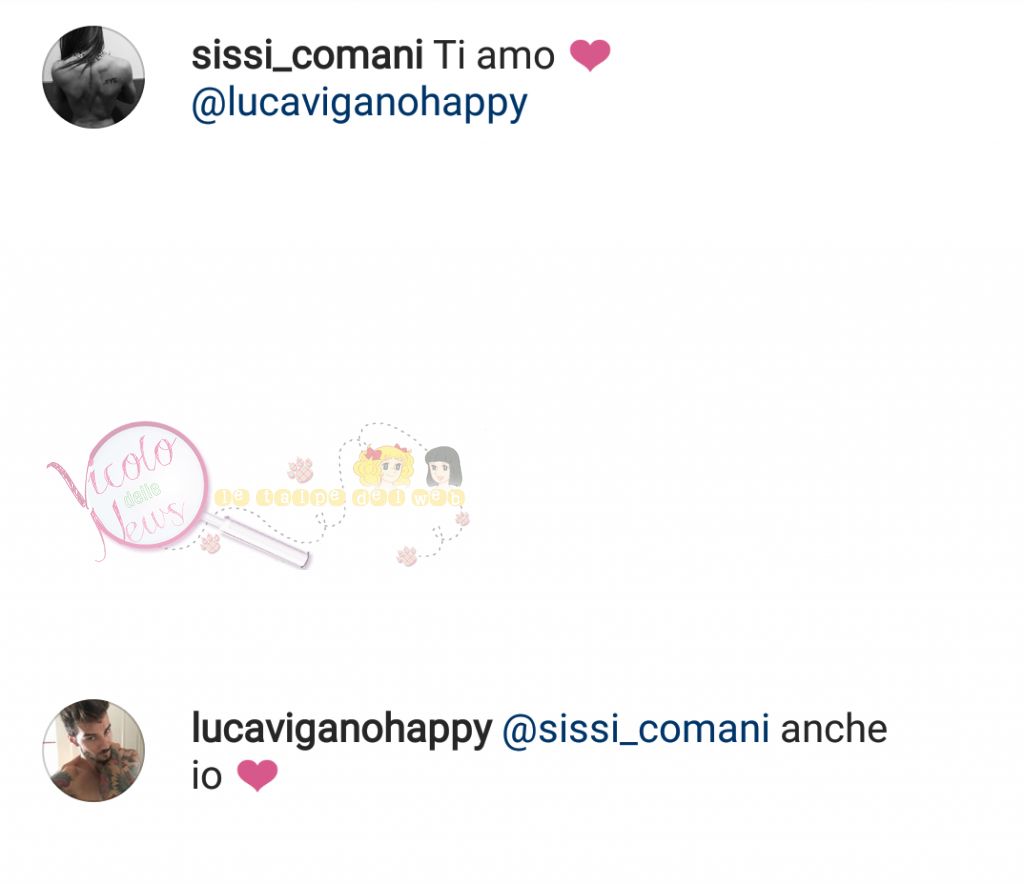Click the paw print left of blonde girl
This screenshot has height=884, width=1024.
(300, 468)
